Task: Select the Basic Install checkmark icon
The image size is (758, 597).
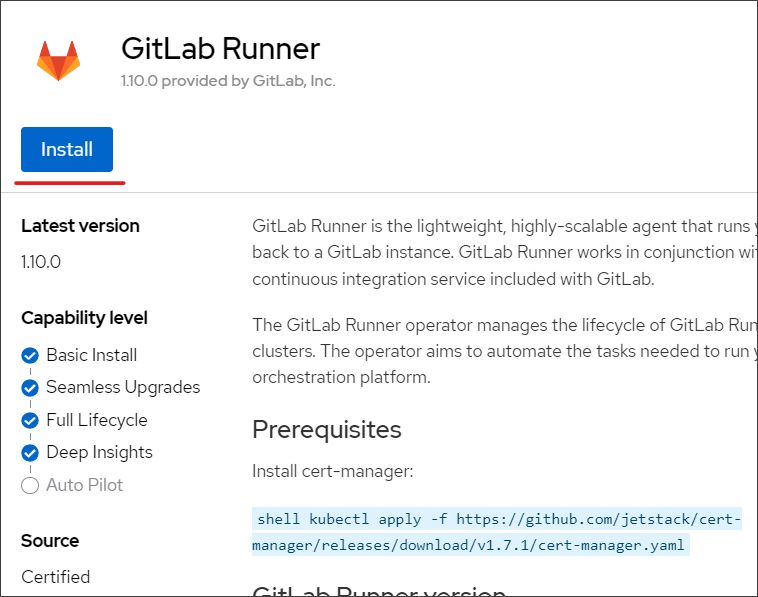Action: (30, 355)
